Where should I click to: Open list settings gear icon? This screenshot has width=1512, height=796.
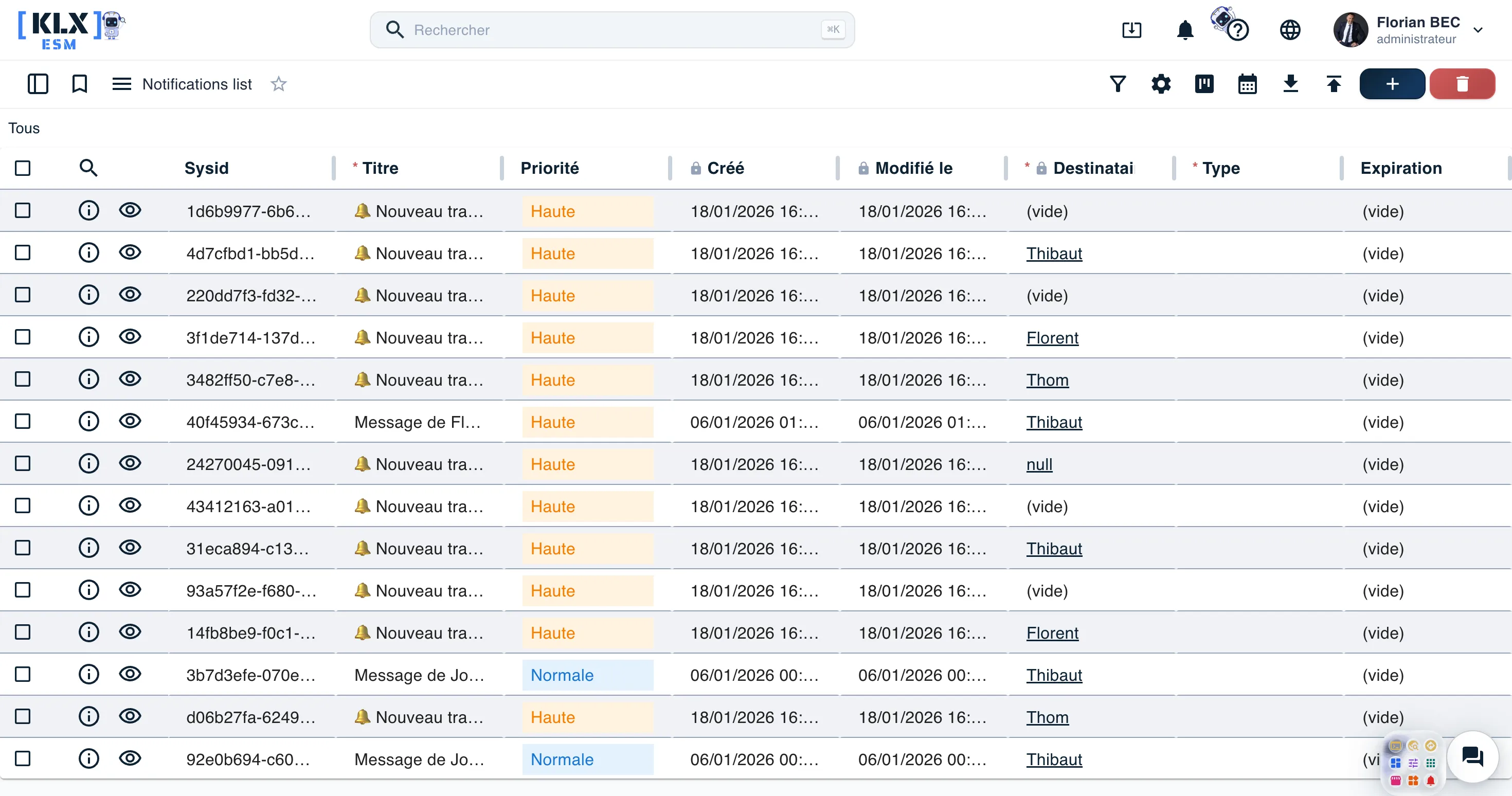1160,84
